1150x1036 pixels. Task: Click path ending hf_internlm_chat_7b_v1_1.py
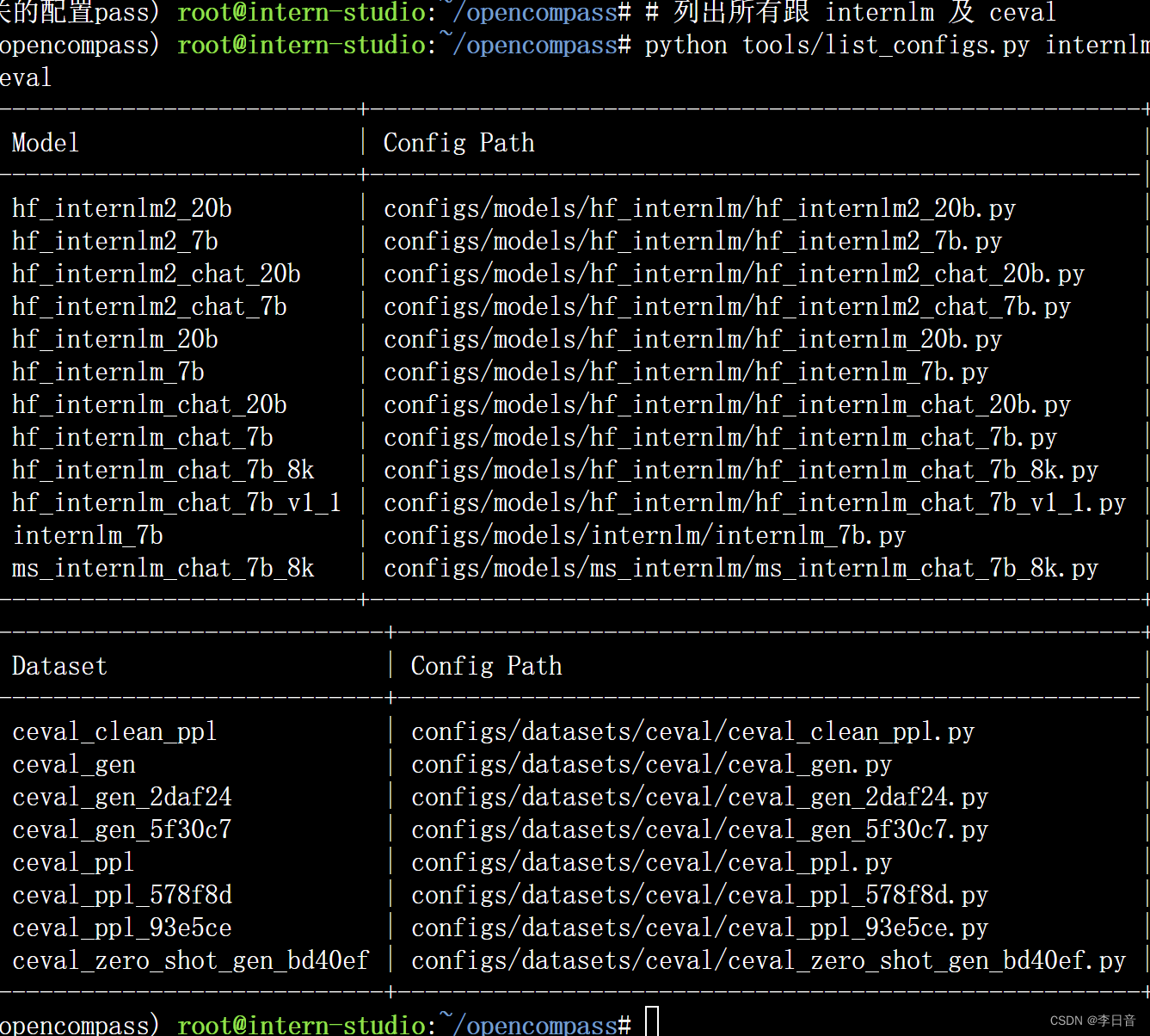pyautogui.click(x=755, y=503)
